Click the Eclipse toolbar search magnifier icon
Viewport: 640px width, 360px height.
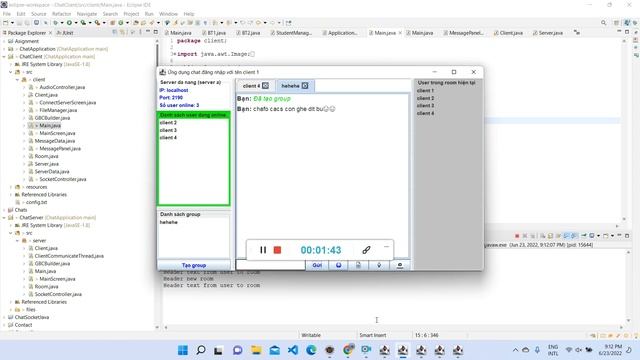click(x=603, y=23)
